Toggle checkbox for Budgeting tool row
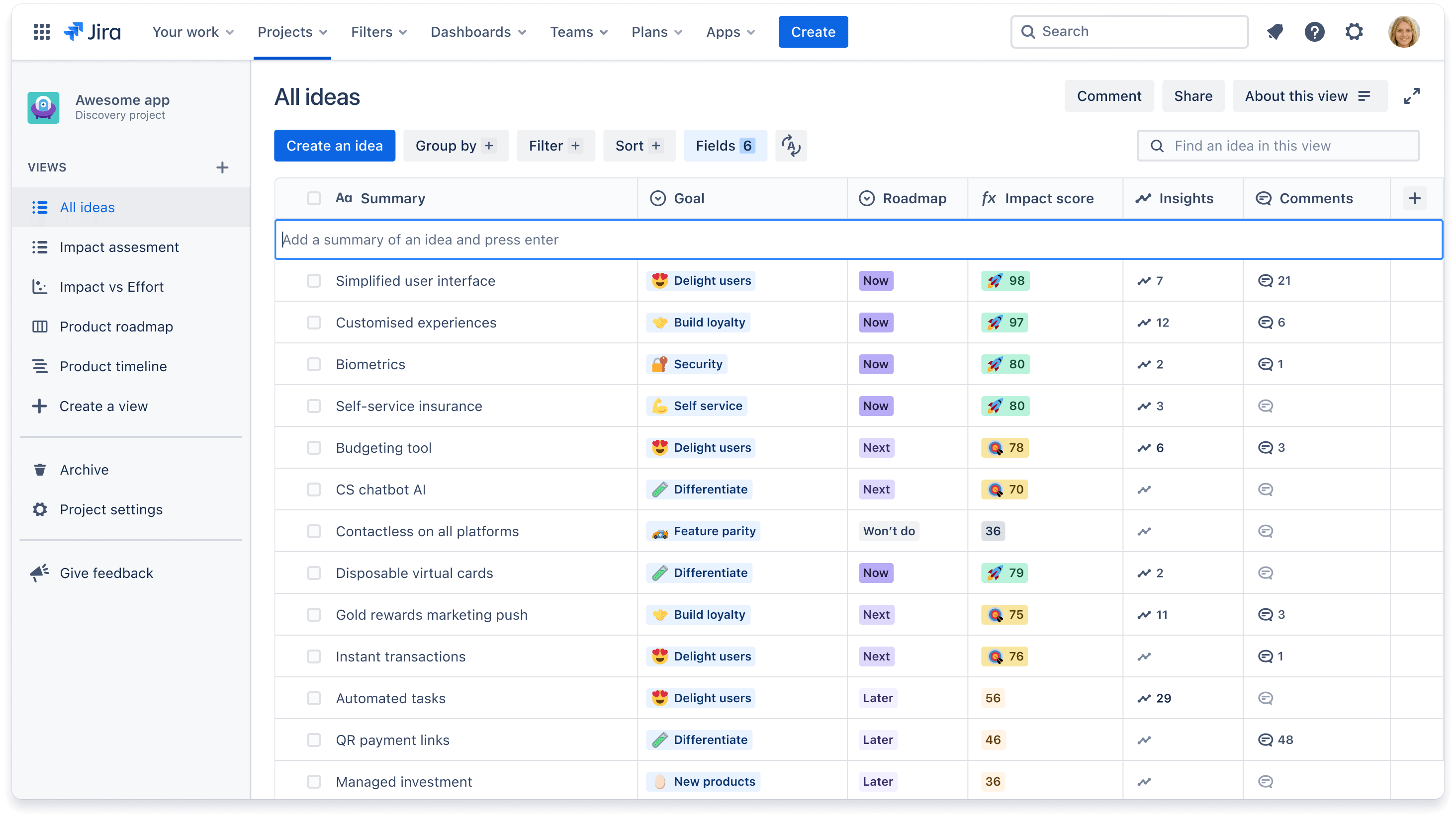This screenshot has height=819, width=1456. [x=314, y=447]
